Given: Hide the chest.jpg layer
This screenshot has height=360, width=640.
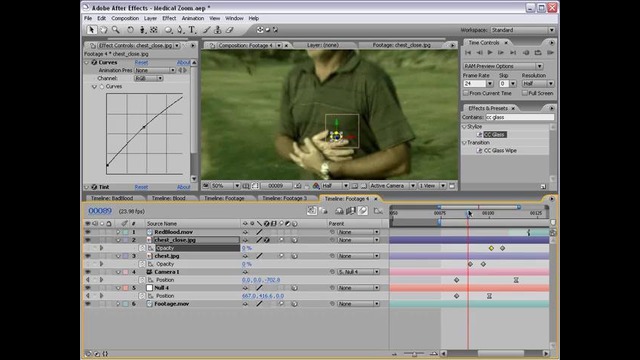Looking at the screenshot, I should pyautogui.click(x=87, y=256).
